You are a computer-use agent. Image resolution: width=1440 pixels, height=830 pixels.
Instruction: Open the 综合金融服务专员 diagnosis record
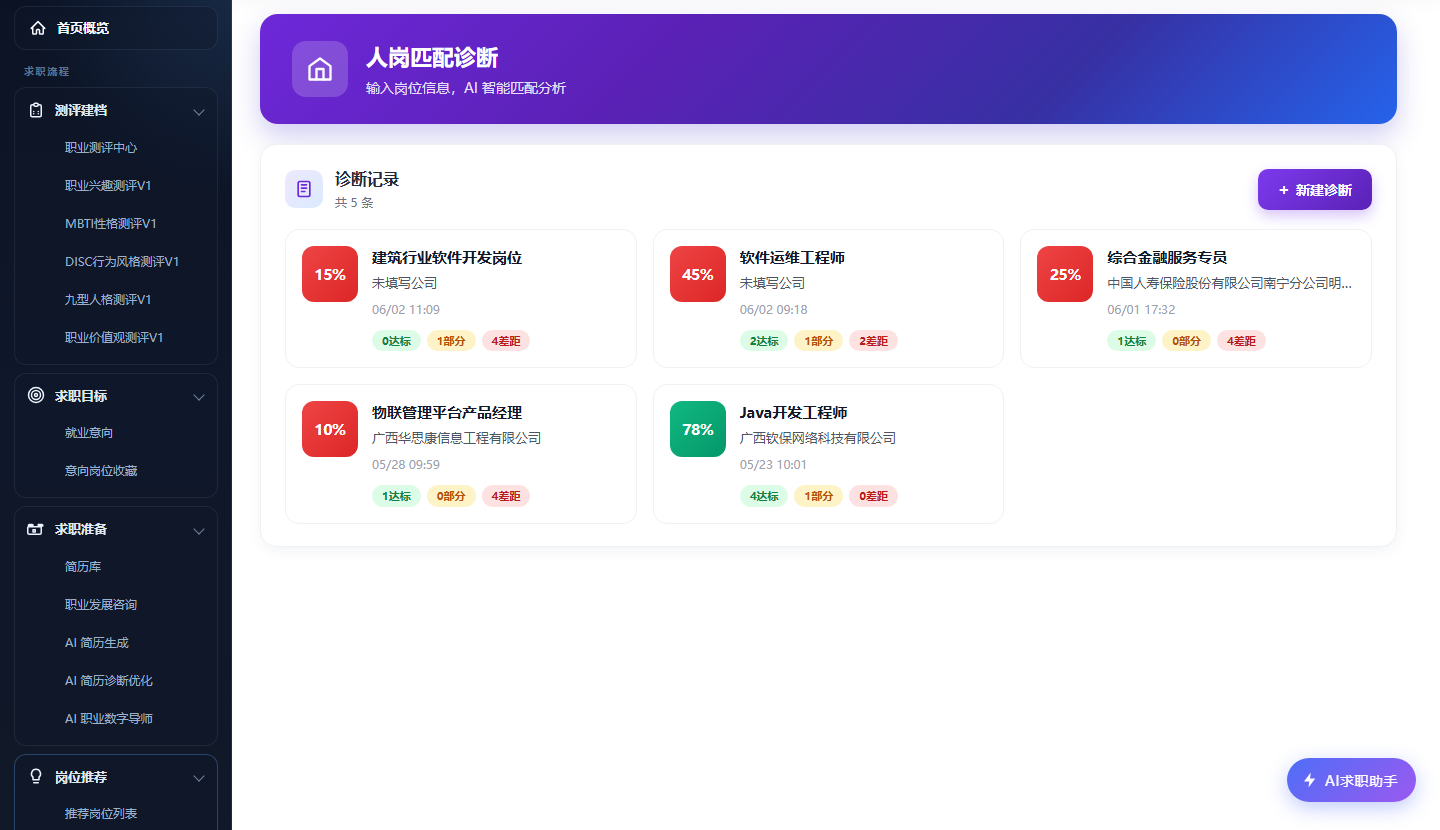point(1195,298)
